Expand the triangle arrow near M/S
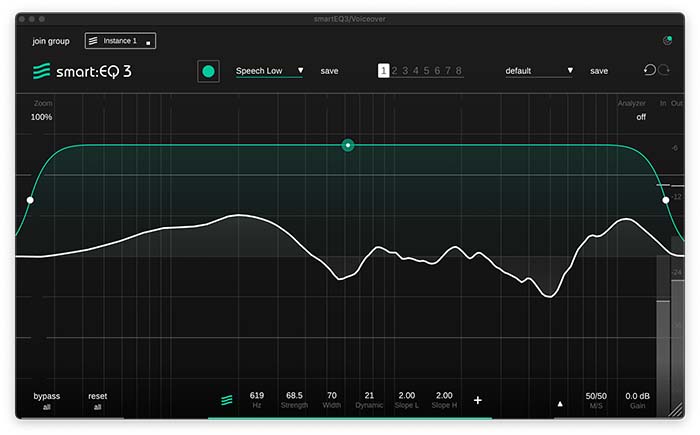This screenshot has height=435, width=700. click(560, 404)
